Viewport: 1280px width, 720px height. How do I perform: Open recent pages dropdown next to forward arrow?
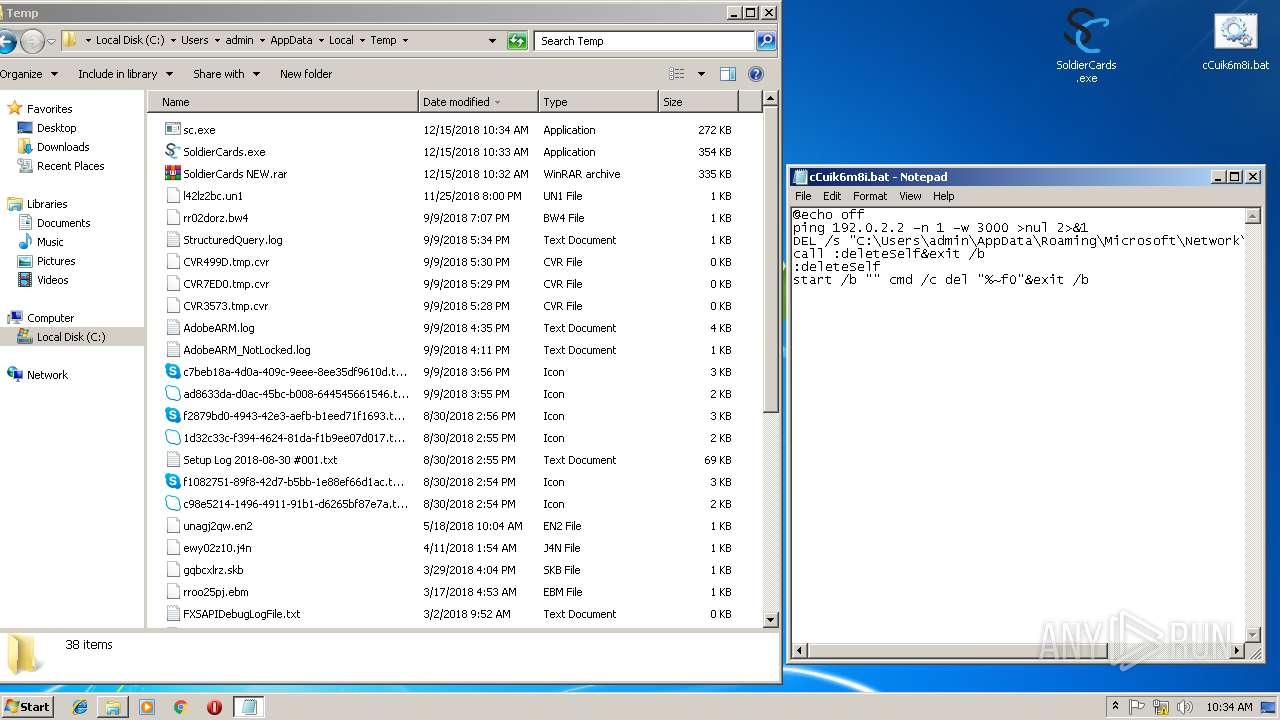click(x=51, y=41)
